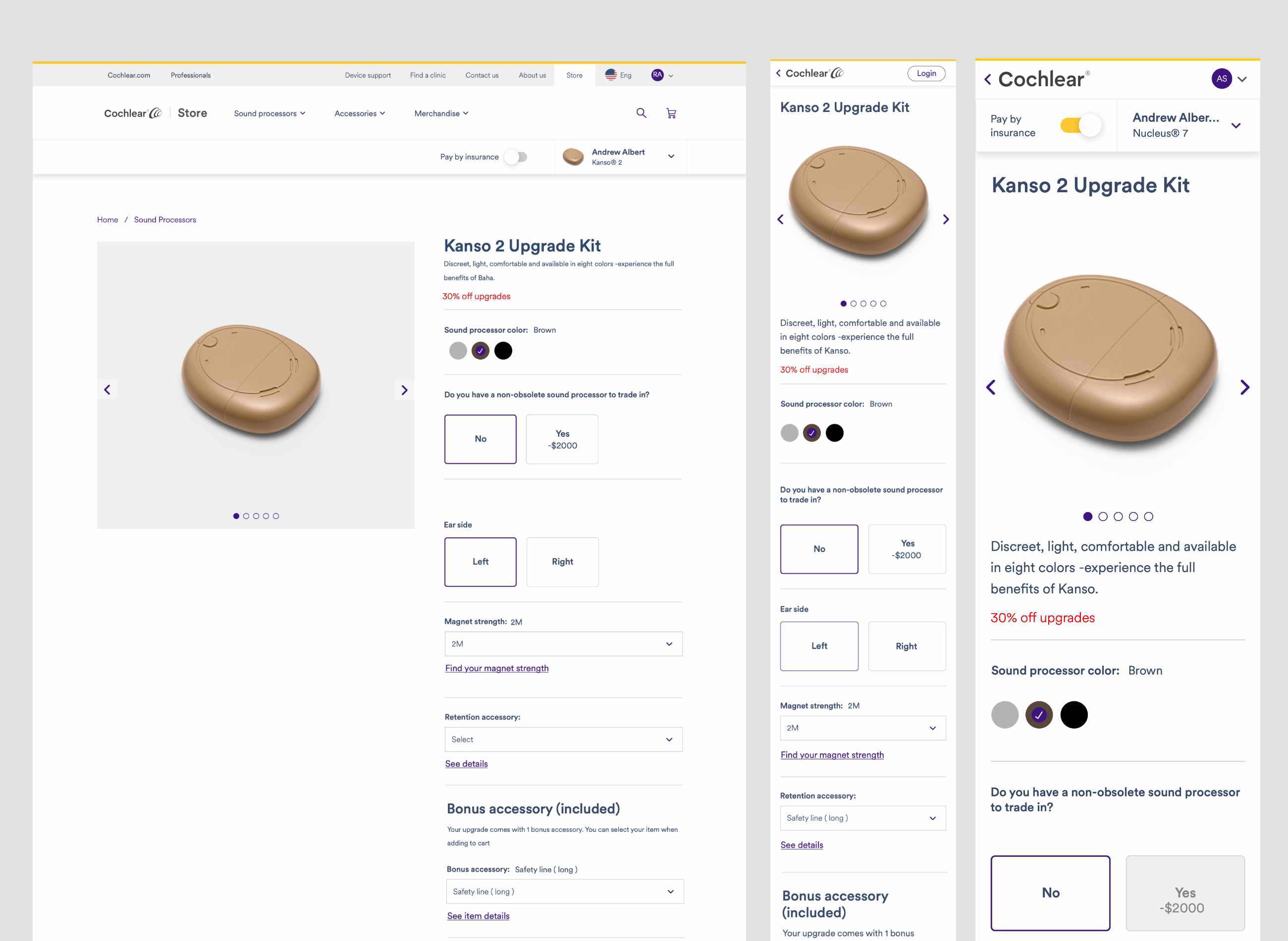This screenshot has width=1288, height=941.
Task: Expand the Bonus accessory dropdown
Action: point(562,892)
